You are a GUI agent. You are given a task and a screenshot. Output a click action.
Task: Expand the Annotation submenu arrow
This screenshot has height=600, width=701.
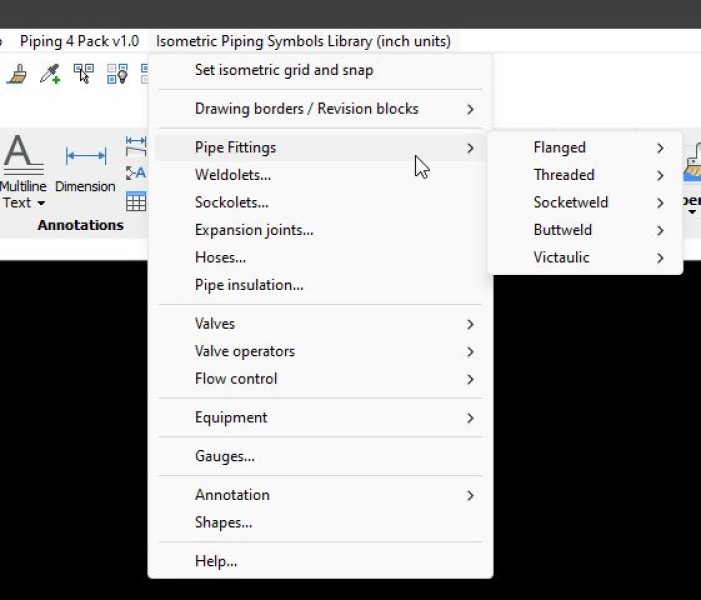tap(470, 496)
